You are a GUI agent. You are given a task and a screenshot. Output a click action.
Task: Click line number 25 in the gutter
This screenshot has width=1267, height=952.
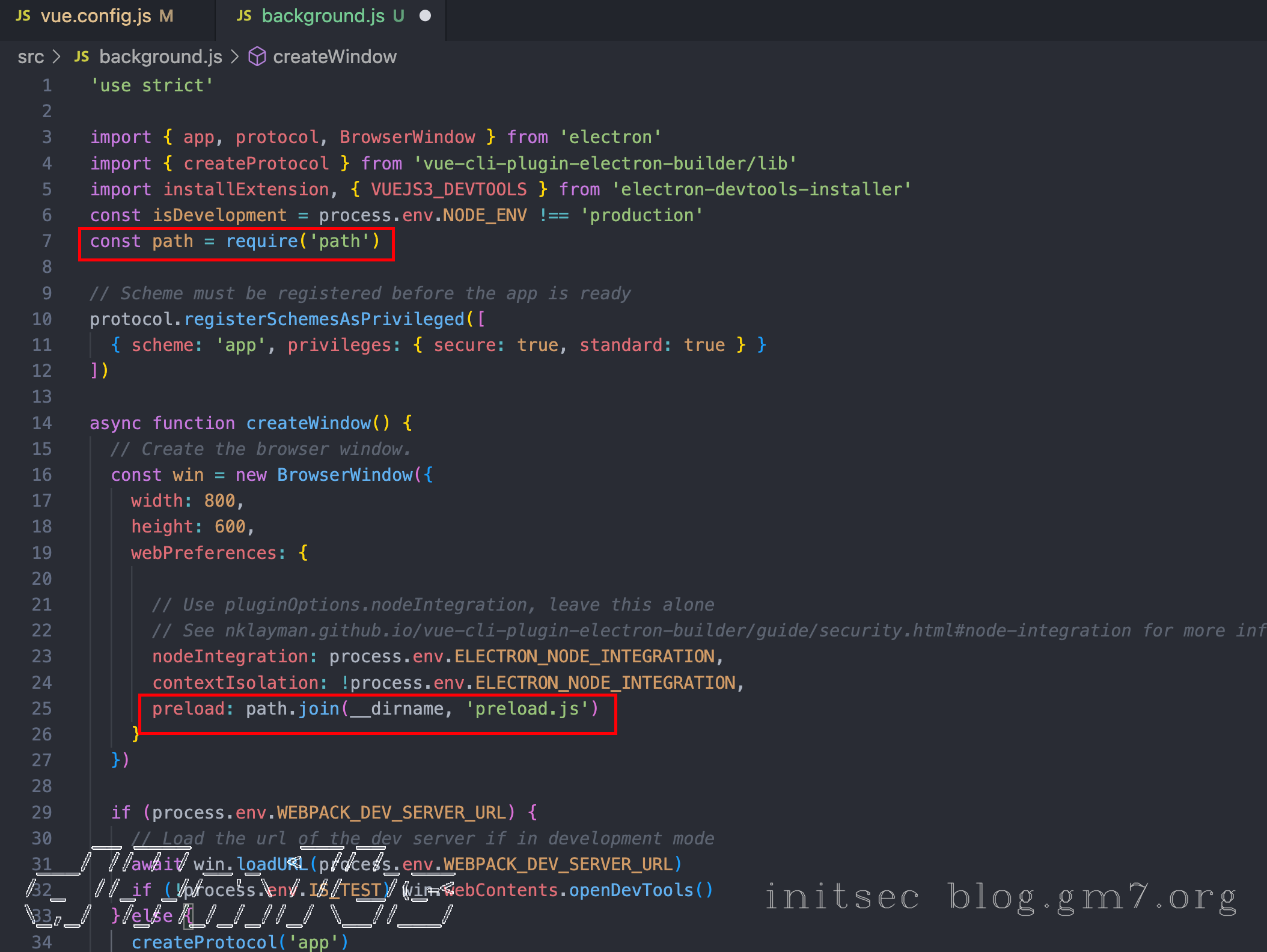(42, 709)
